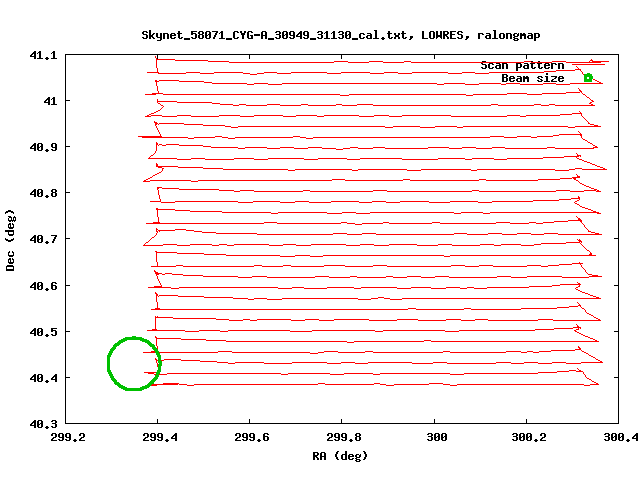Click the 40.4 Dec axis tick label
Image resolution: width=640 pixels, height=480 pixels.
43,378
